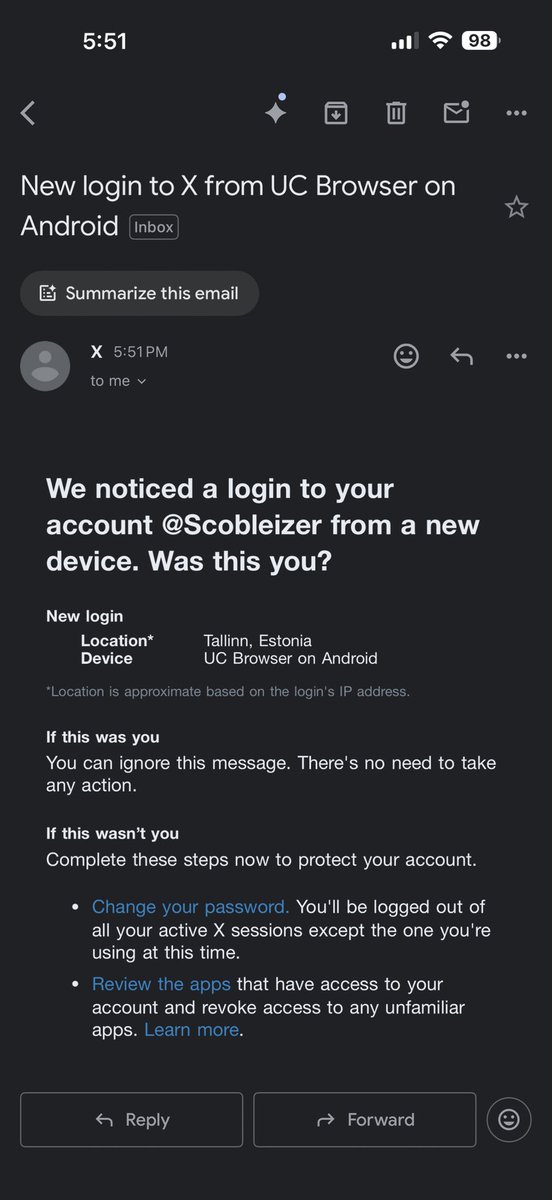Open sender X avatar

pos(45,366)
